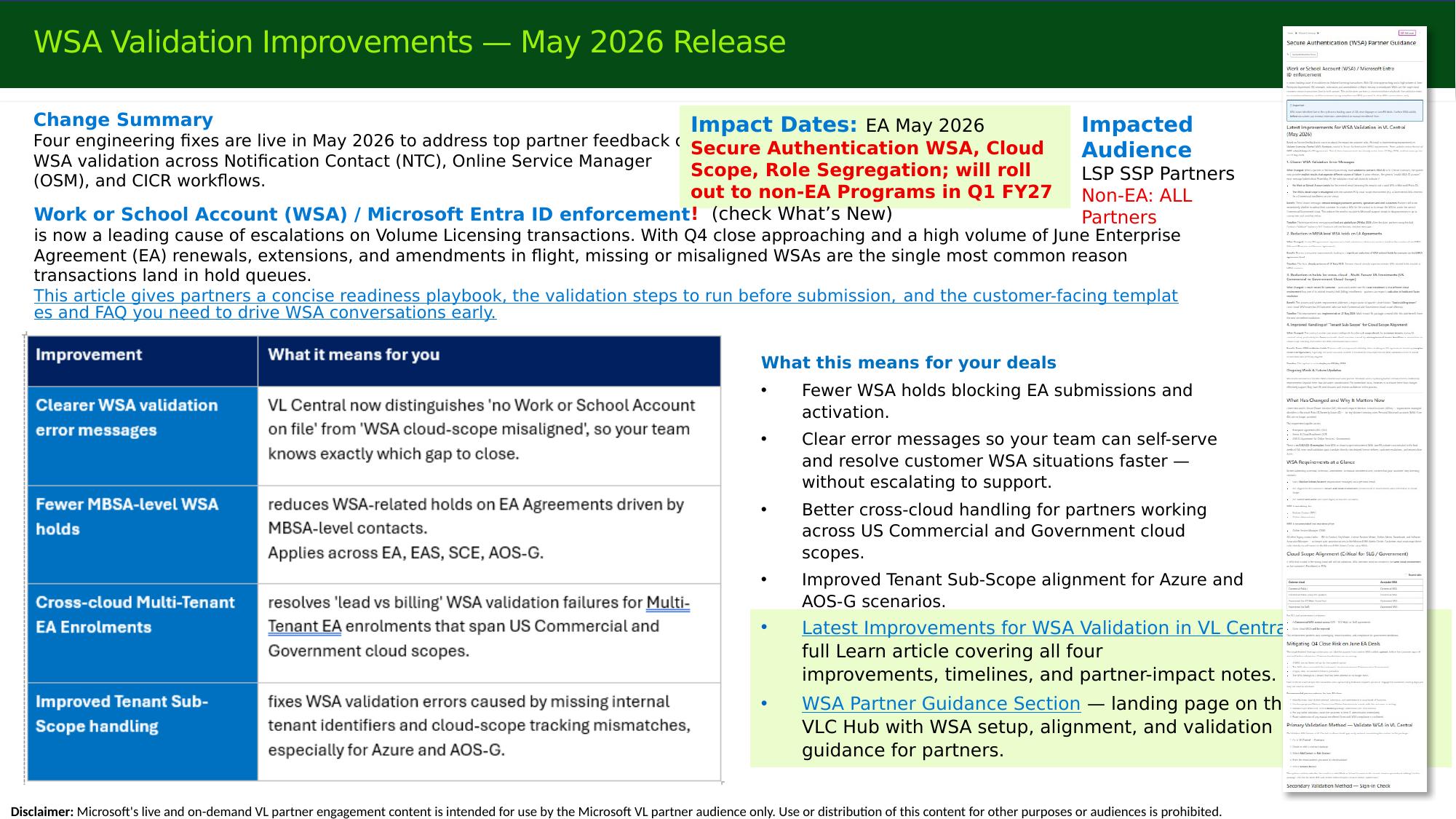The height and width of the screenshot is (819, 1456).
Task: Click the 'Impacted Audience' heading
Action: click(x=1137, y=137)
